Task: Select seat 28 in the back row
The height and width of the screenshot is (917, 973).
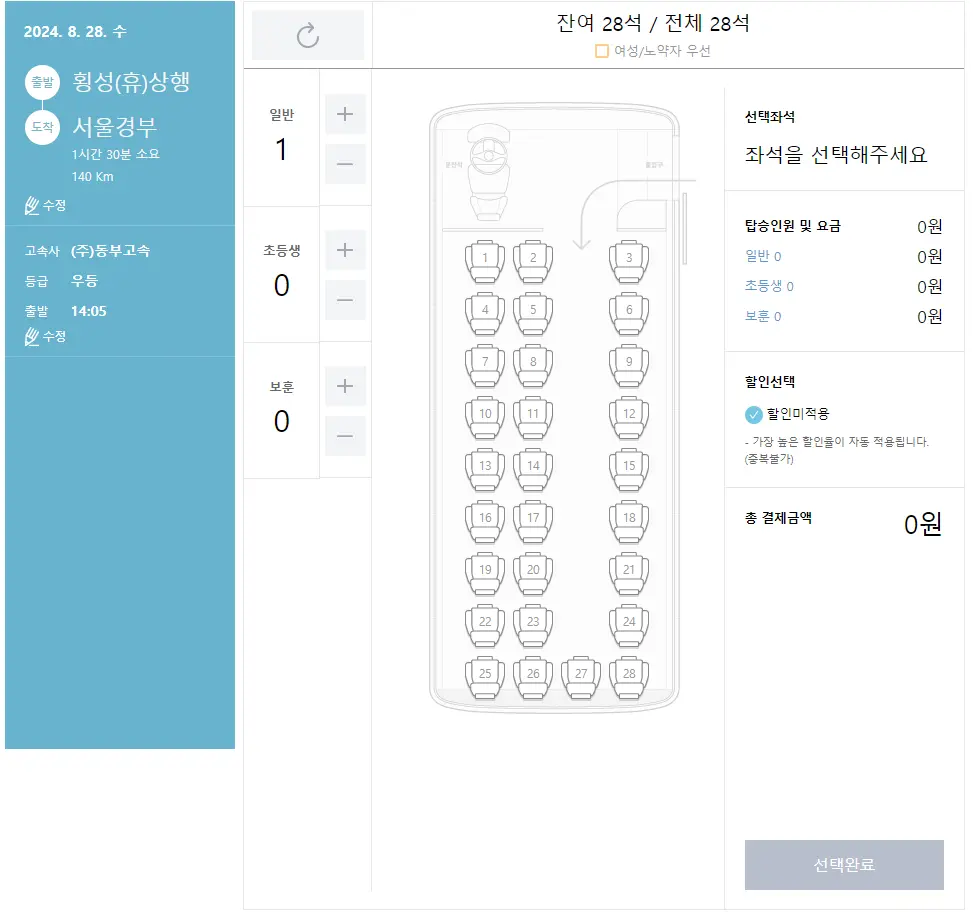Action: click(629, 674)
